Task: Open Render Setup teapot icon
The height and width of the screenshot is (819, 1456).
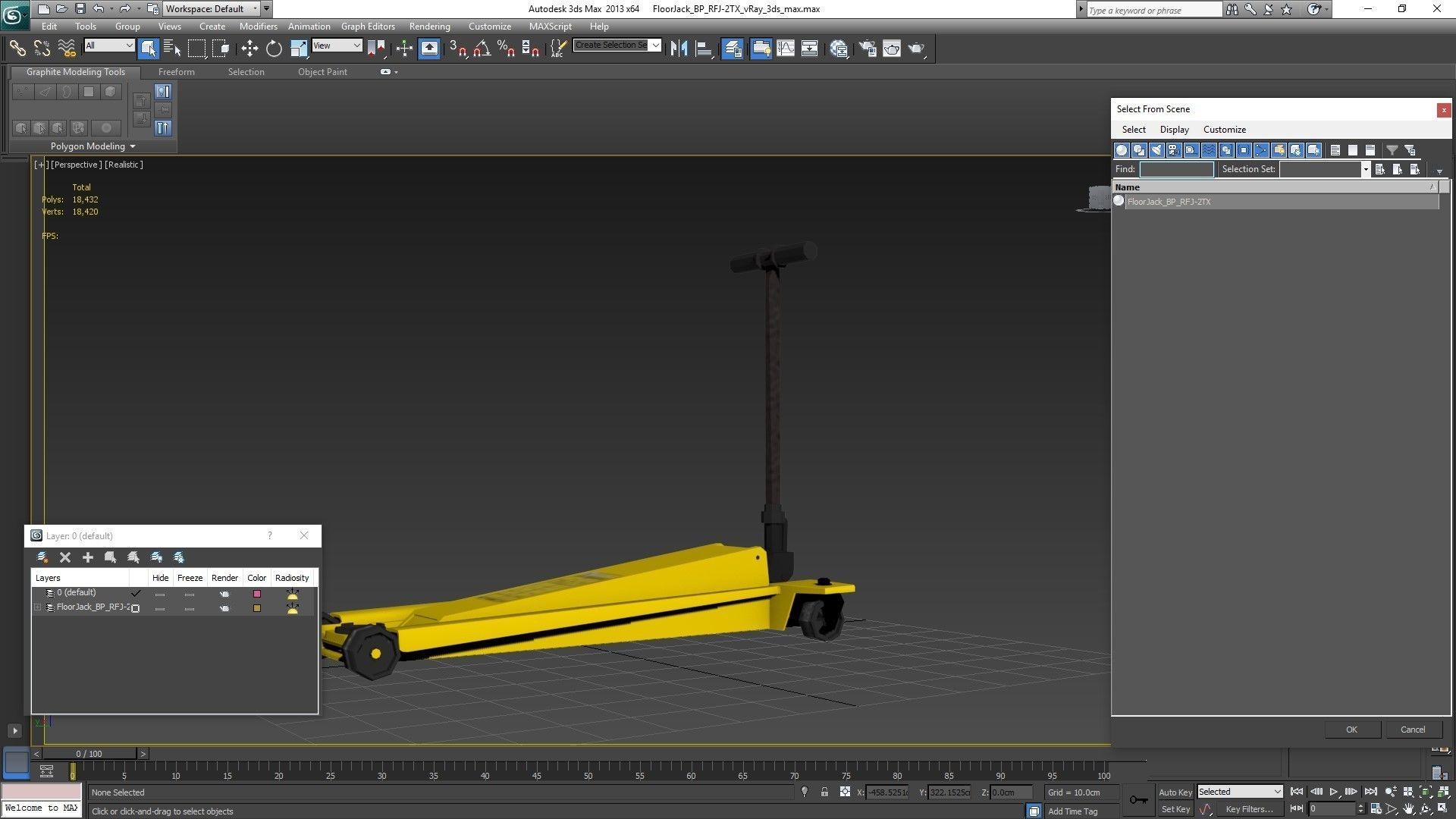Action: click(868, 49)
